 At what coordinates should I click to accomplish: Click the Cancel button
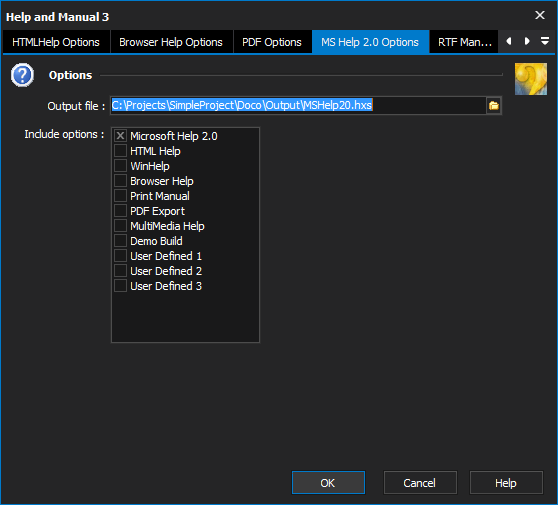coord(420,483)
